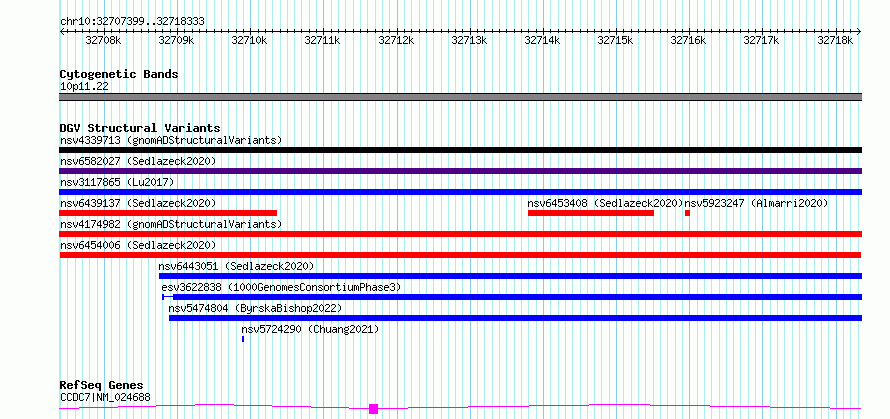Click the nsv5474804 ByrskaBishop2022 label
Screen dimensions: 890x419
pyautogui.click(x=255, y=308)
